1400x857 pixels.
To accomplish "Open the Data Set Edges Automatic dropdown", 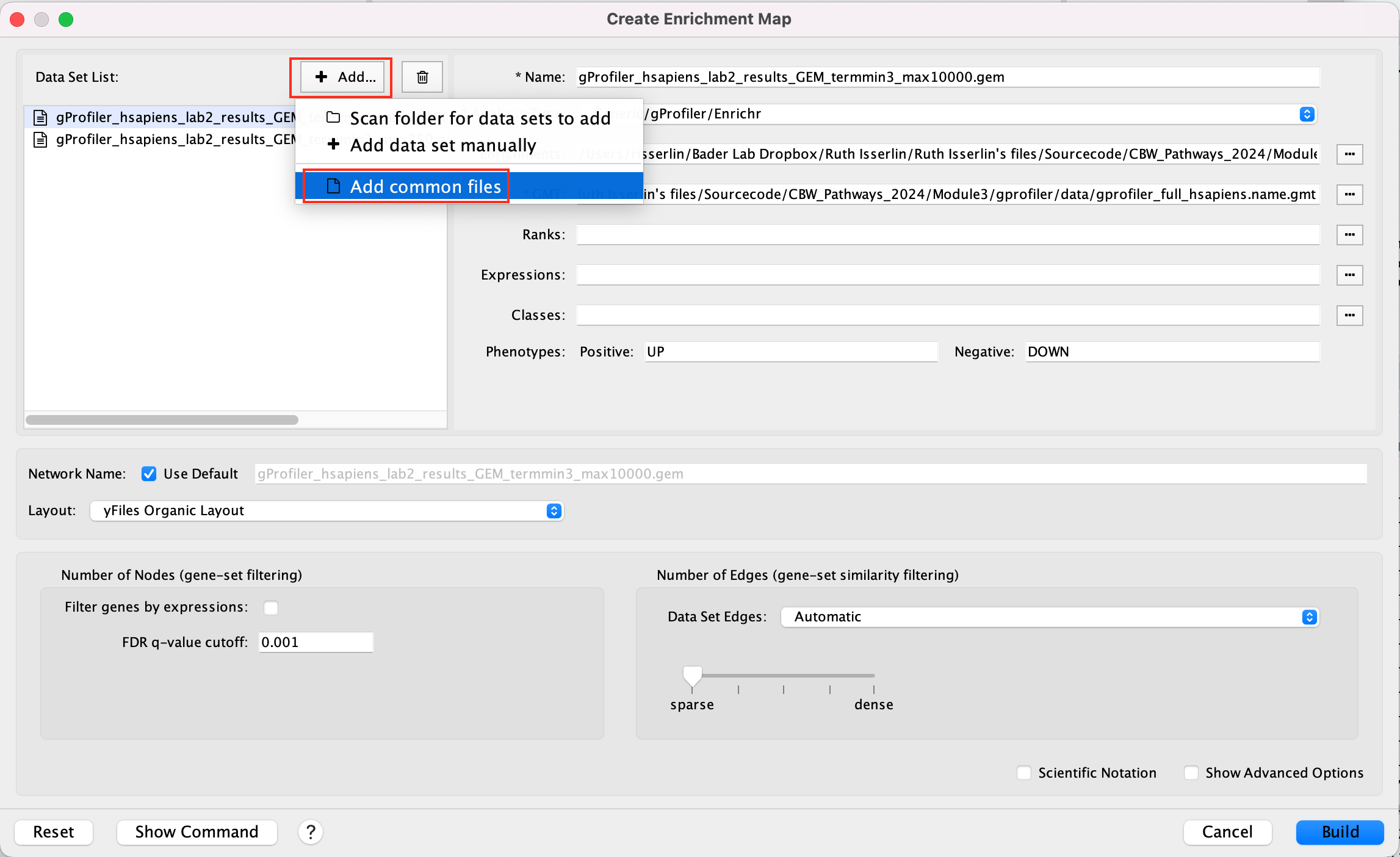I will [x=1050, y=617].
